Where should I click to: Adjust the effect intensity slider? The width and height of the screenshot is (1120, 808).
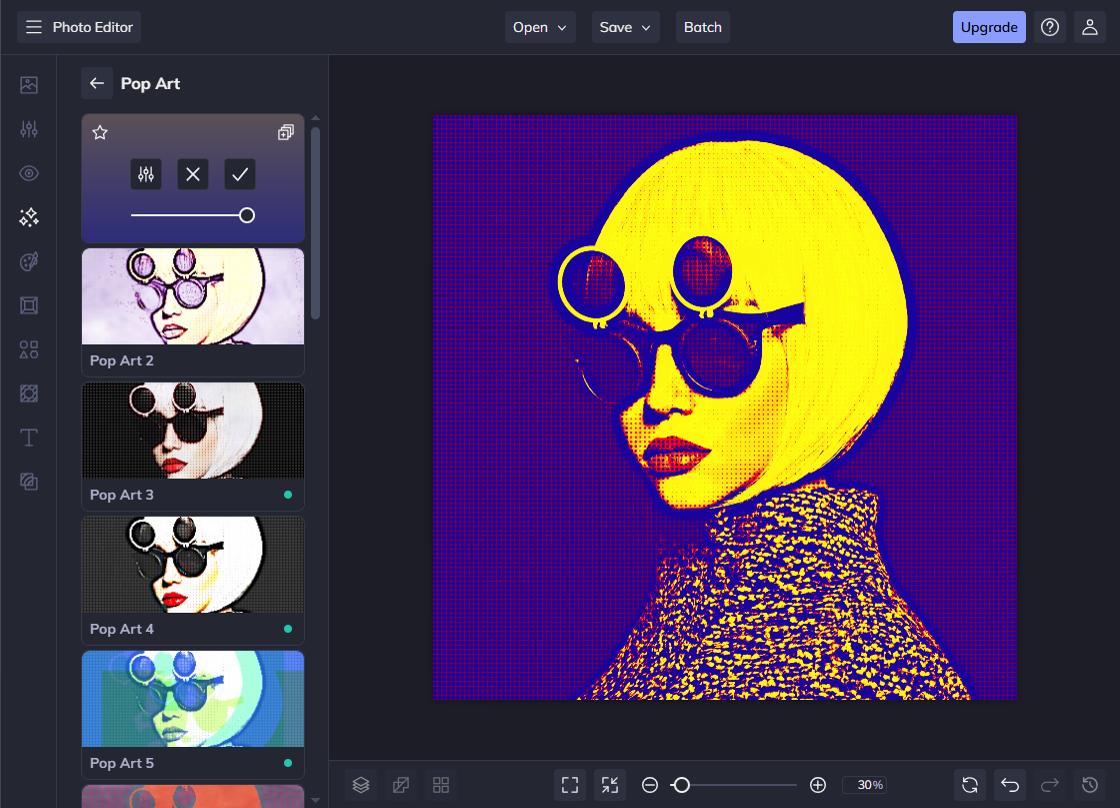tap(247, 215)
